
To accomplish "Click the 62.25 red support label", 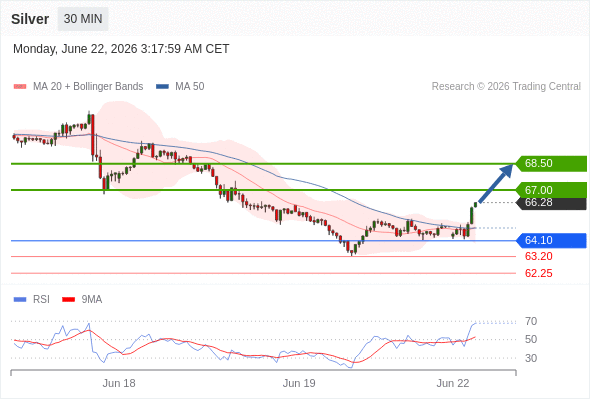I will [538, 273].
